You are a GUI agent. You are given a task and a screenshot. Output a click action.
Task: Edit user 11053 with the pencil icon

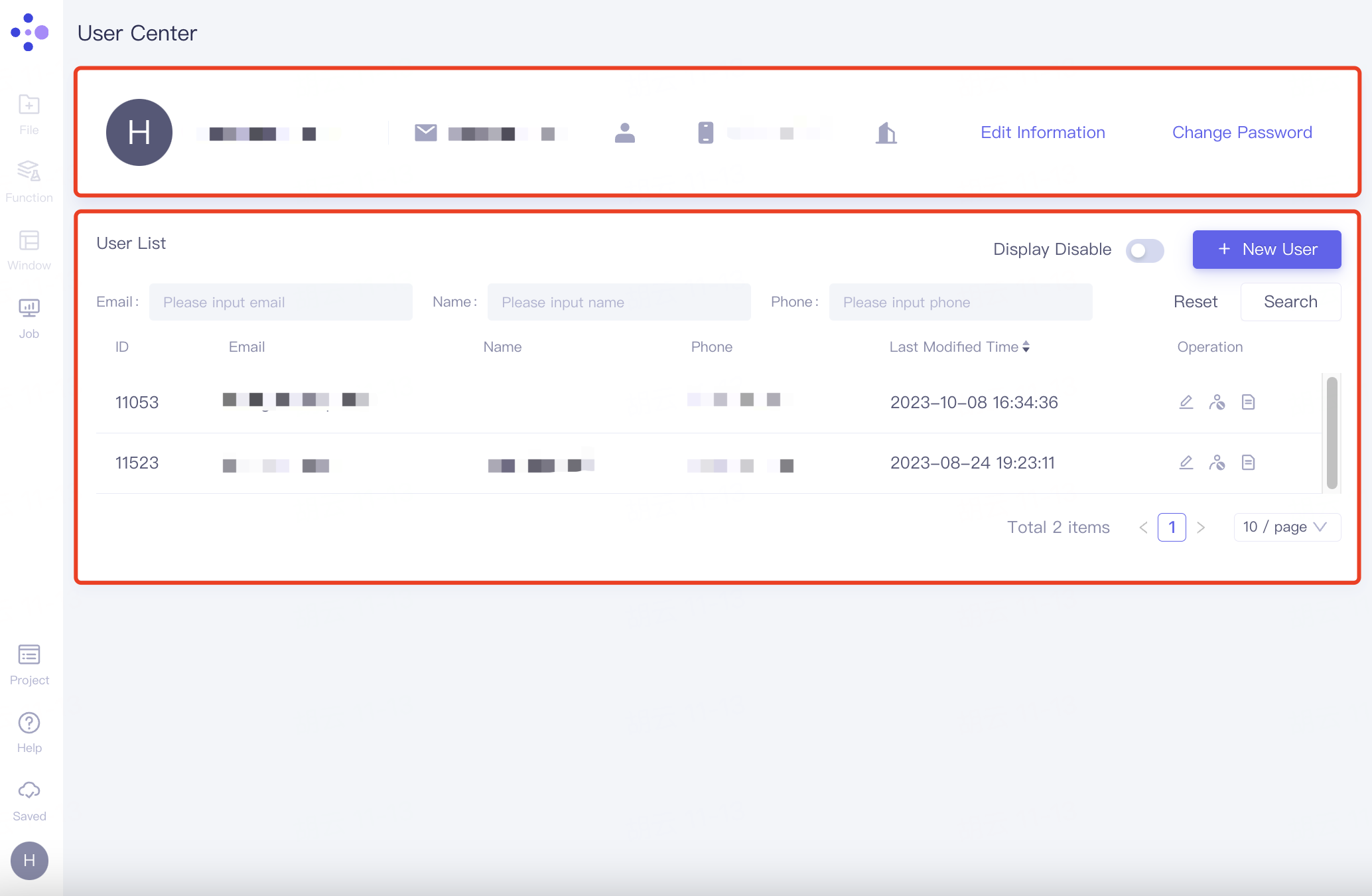[x=1186, y=402]
